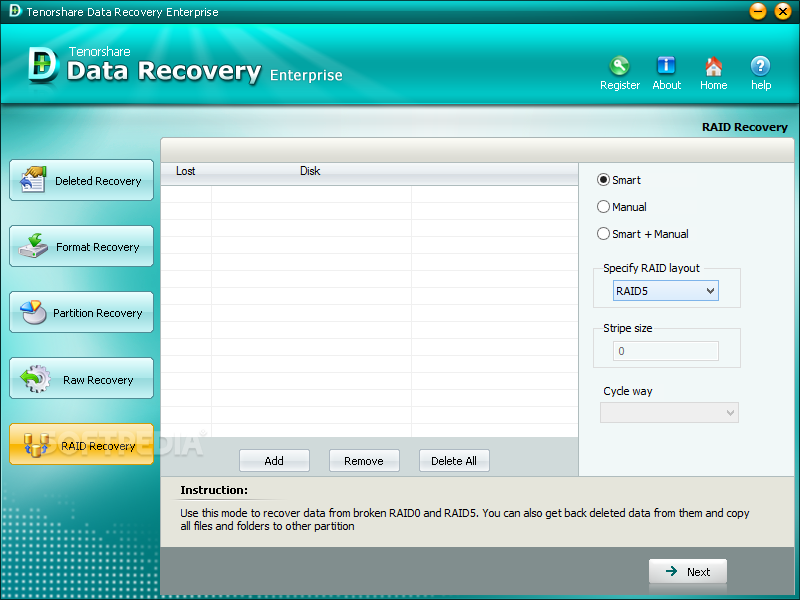800x600 pixels.
Task: Click the 'Specify RAID layout' label
Action: [651, 268]
